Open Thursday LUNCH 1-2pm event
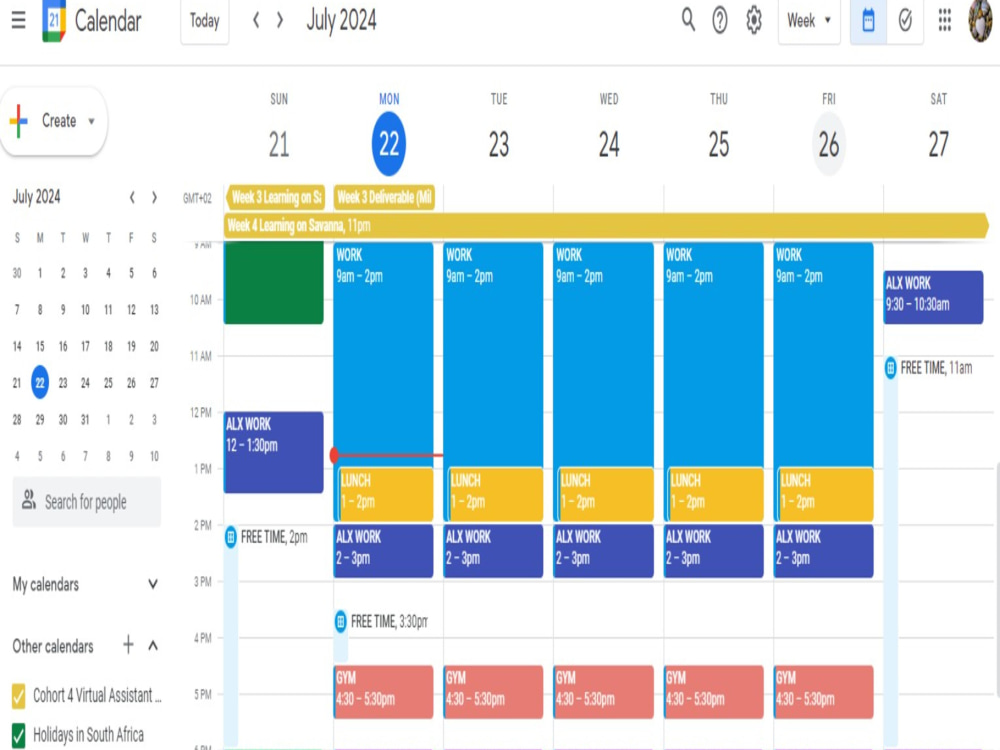 [x=716, y=495]
